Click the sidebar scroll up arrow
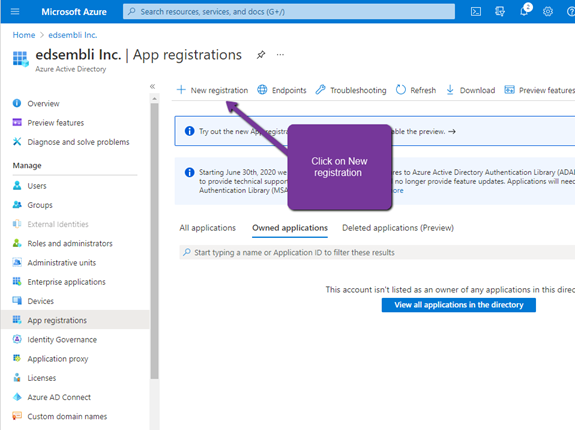Screen dimensions: 575x430 pyautogui.click(x=154, y=99)
